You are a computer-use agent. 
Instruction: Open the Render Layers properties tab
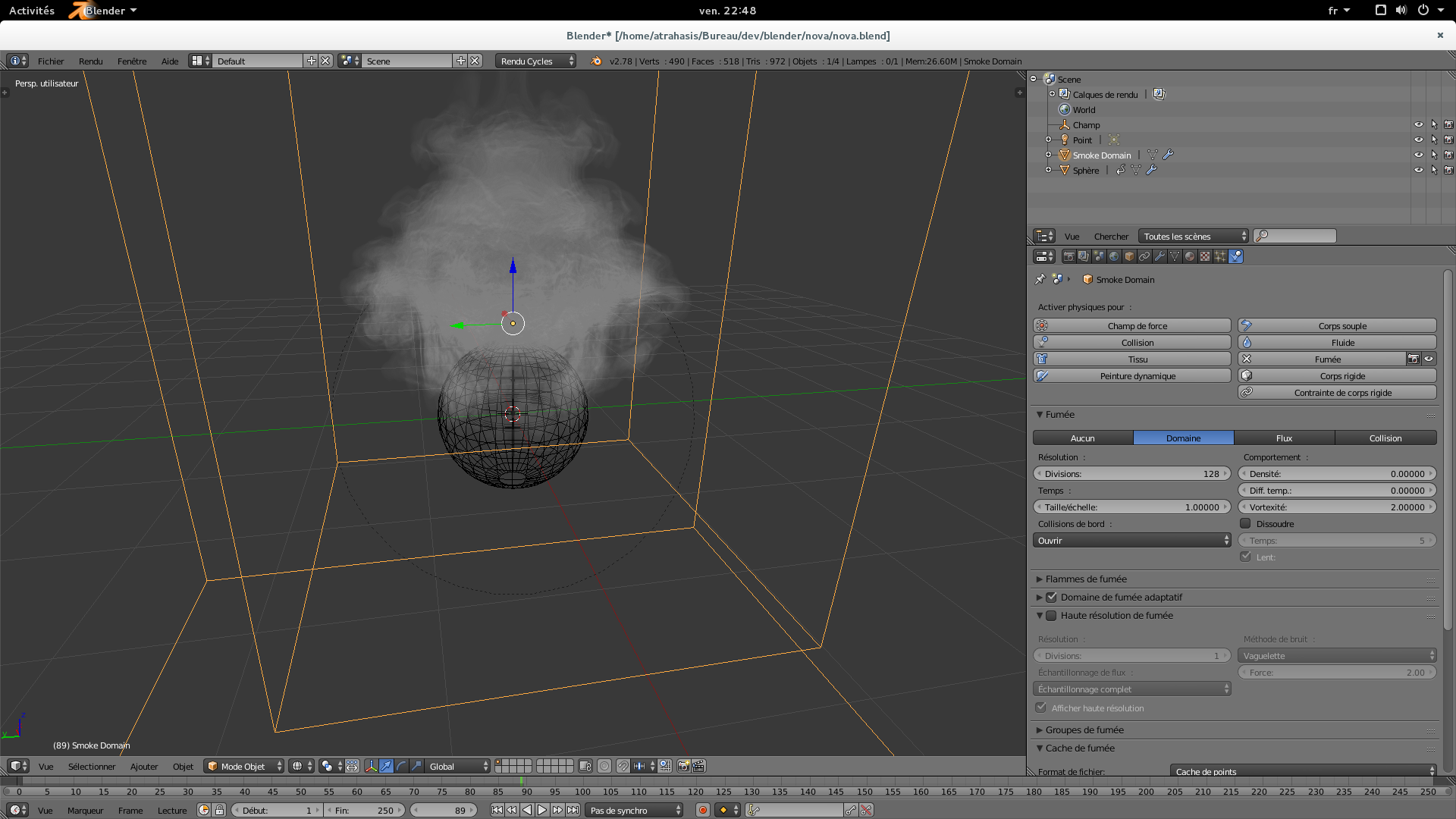click(x=1084, y=256)
